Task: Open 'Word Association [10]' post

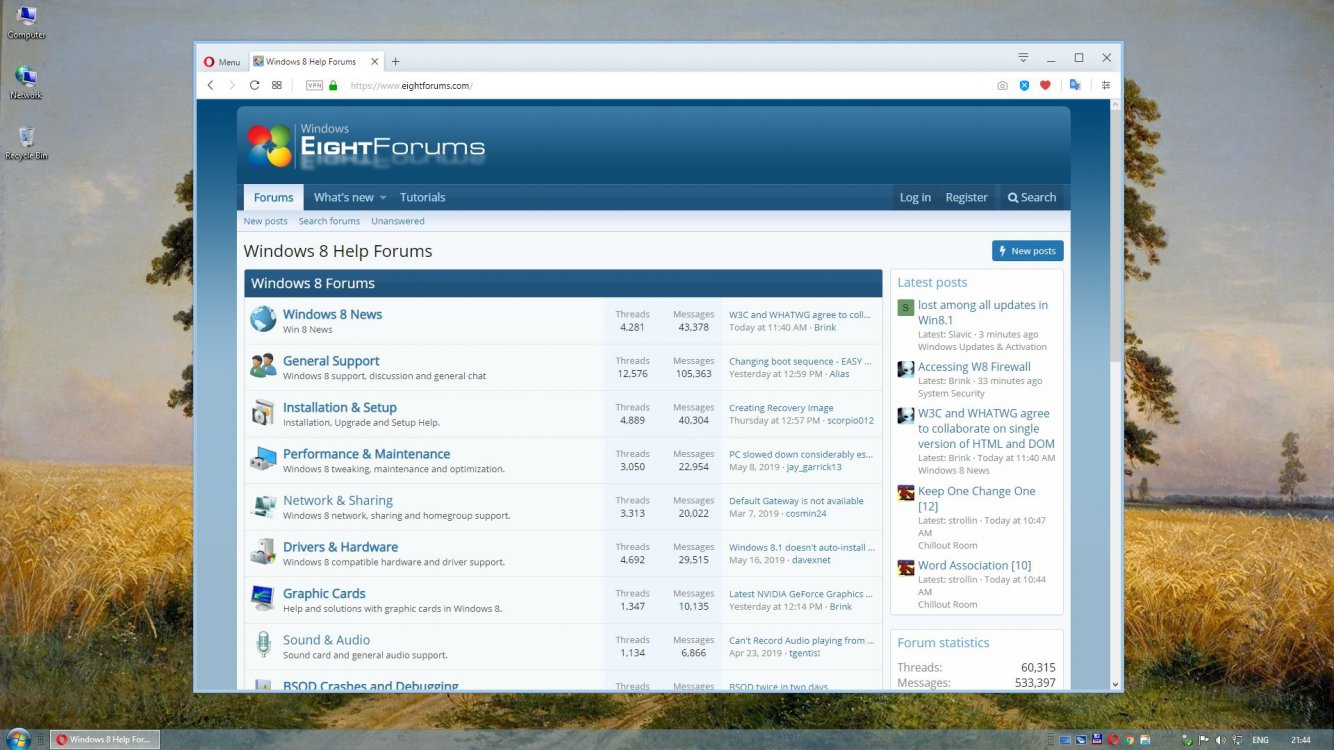Action: tap(974, 565)
